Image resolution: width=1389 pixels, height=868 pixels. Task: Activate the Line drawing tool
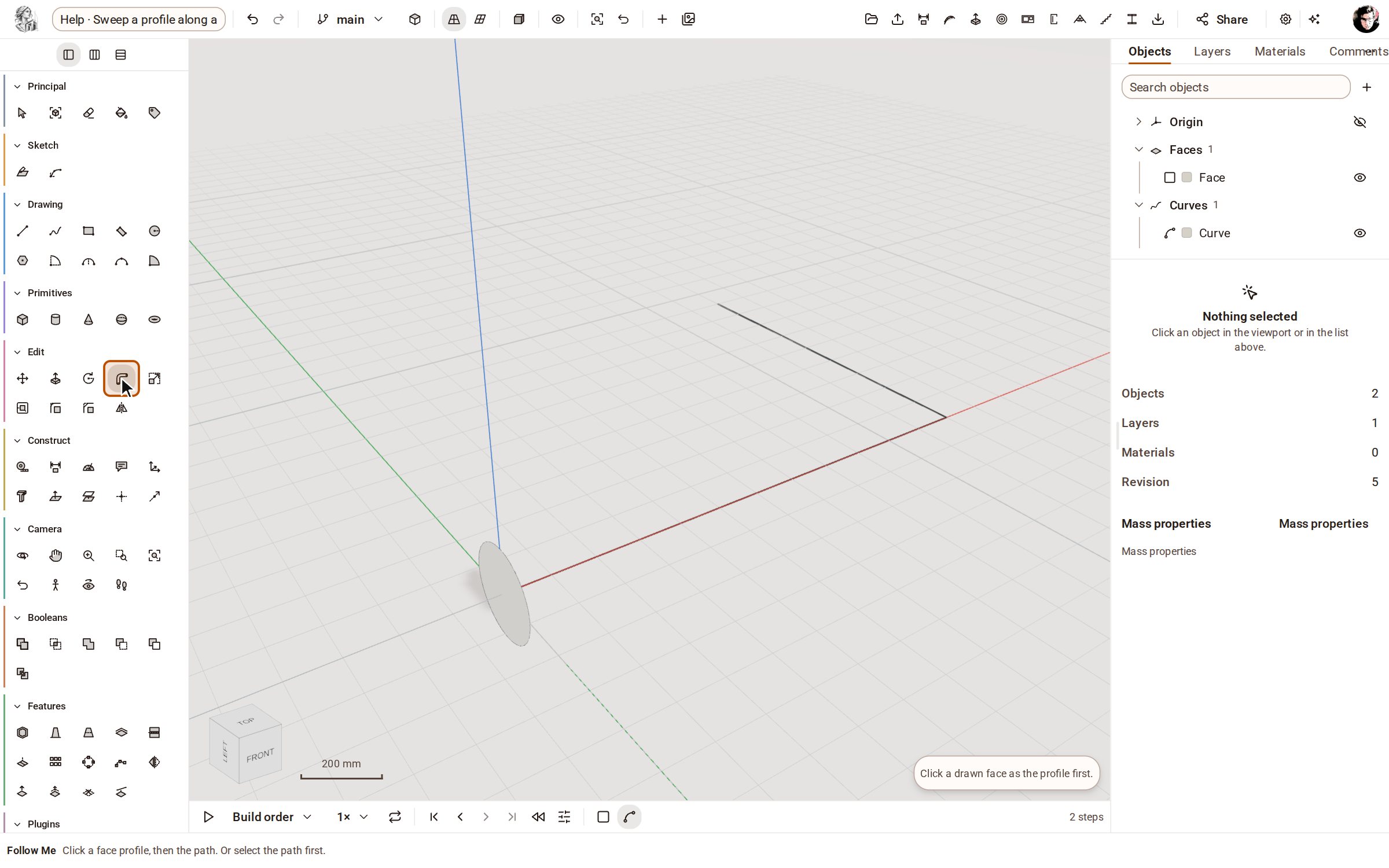(x=22, y=231)
